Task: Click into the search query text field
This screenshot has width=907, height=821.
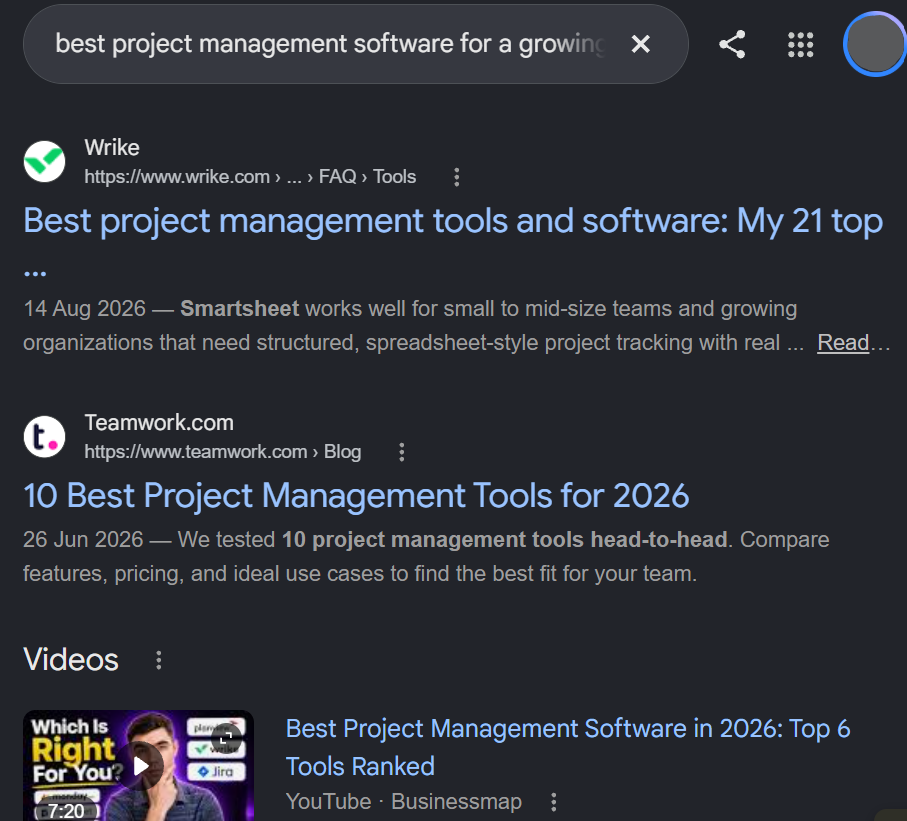Action: tap(330, 44)
